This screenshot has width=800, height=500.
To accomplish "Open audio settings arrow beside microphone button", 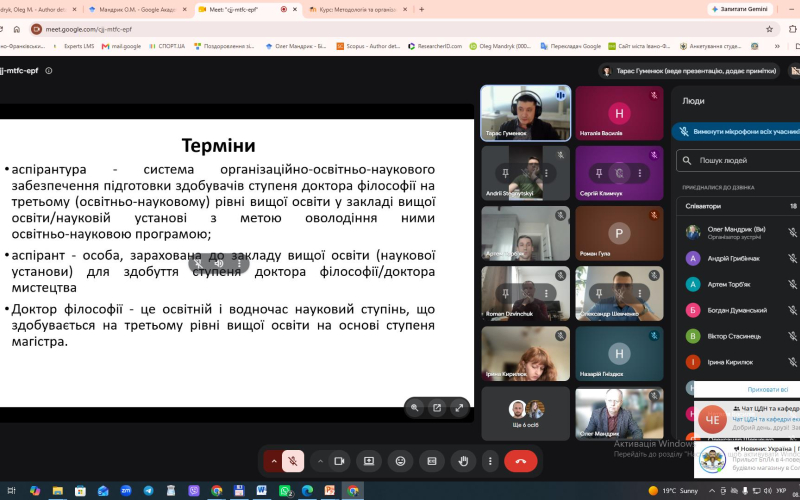I will (273, 461).
